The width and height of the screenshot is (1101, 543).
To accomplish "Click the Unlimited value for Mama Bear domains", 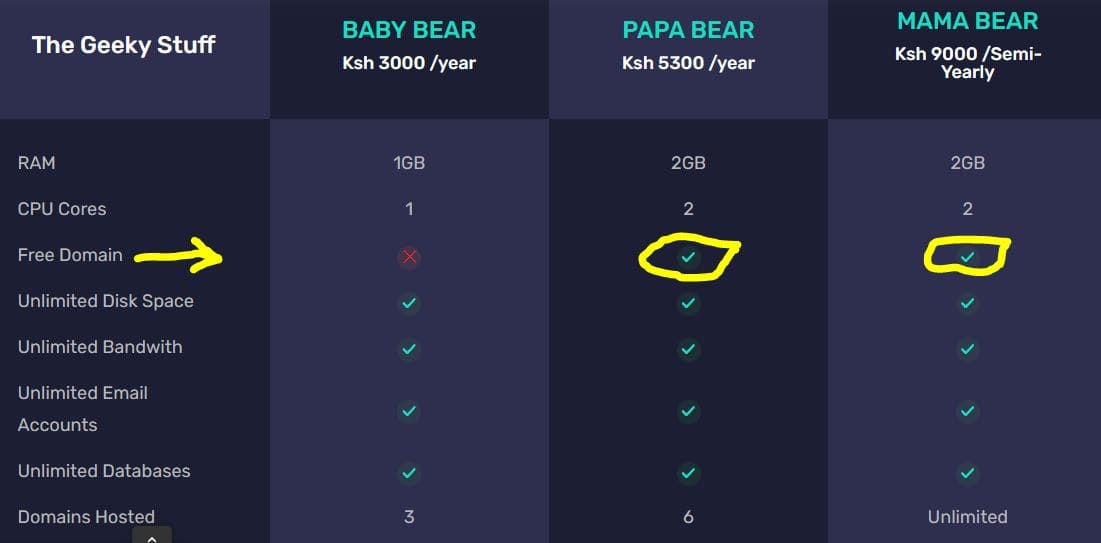I will pyautogui.click(x=967, y=517).
